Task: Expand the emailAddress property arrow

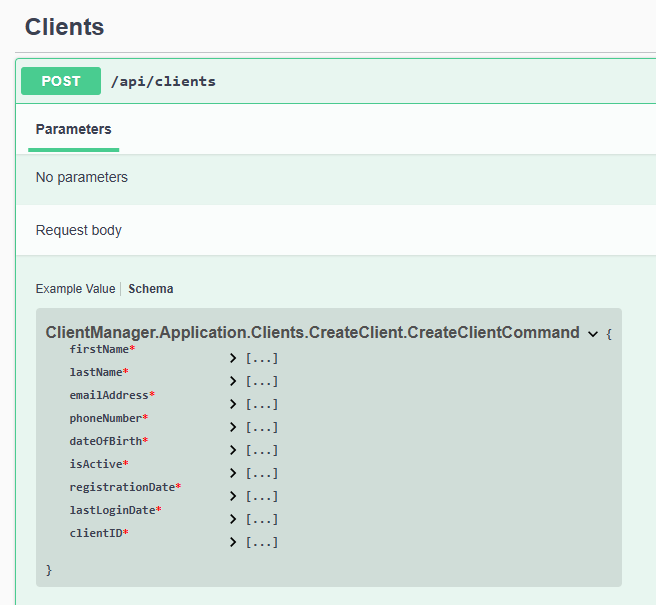Action: tap(233, 404)
